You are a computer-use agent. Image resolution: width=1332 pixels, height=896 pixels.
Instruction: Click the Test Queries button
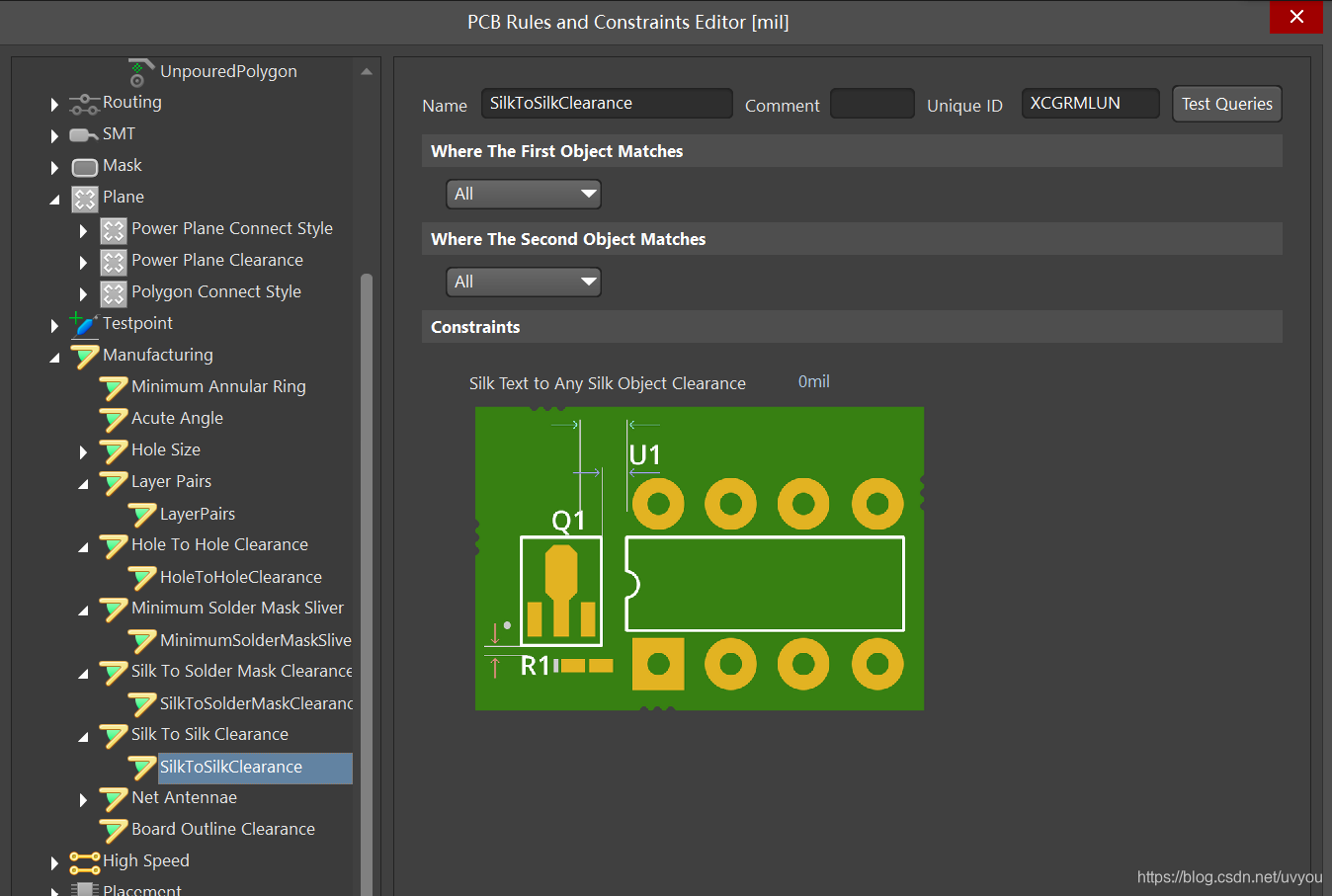1226,104
